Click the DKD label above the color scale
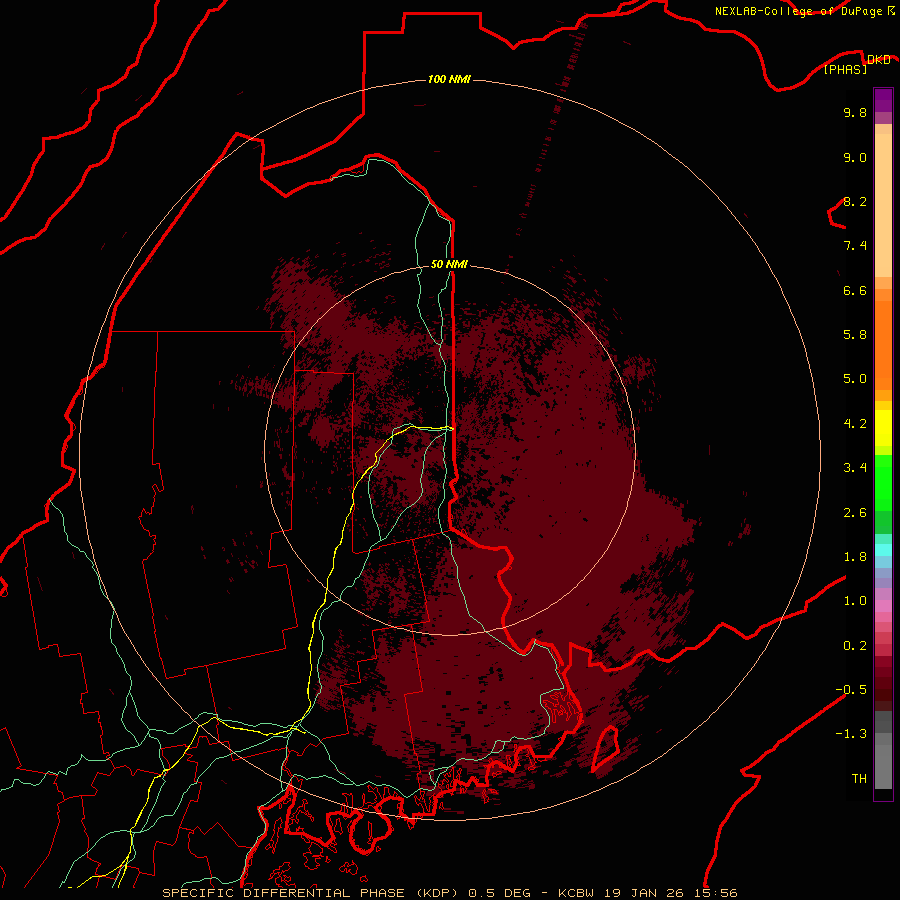 (x=878, y=60)
